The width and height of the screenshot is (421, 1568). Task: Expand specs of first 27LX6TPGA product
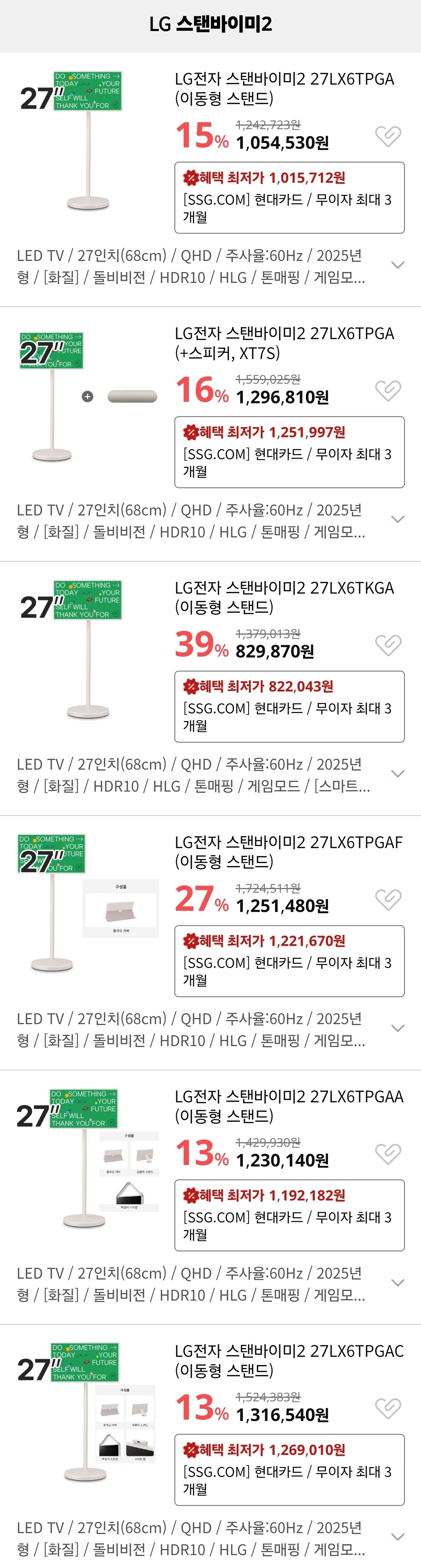tap(398, 265)
